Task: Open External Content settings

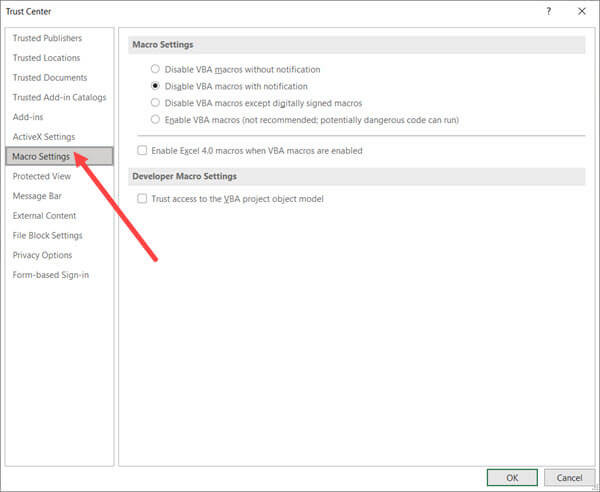Action: [x=44, y=216]
